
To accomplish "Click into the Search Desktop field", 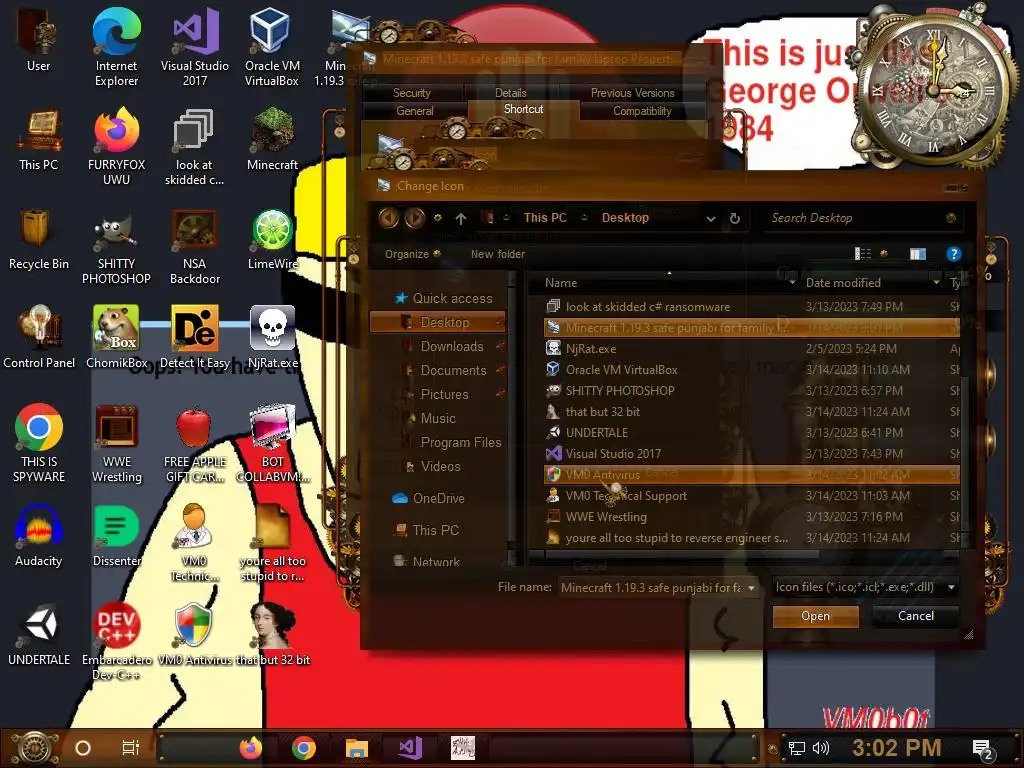I will coord(854,218).
